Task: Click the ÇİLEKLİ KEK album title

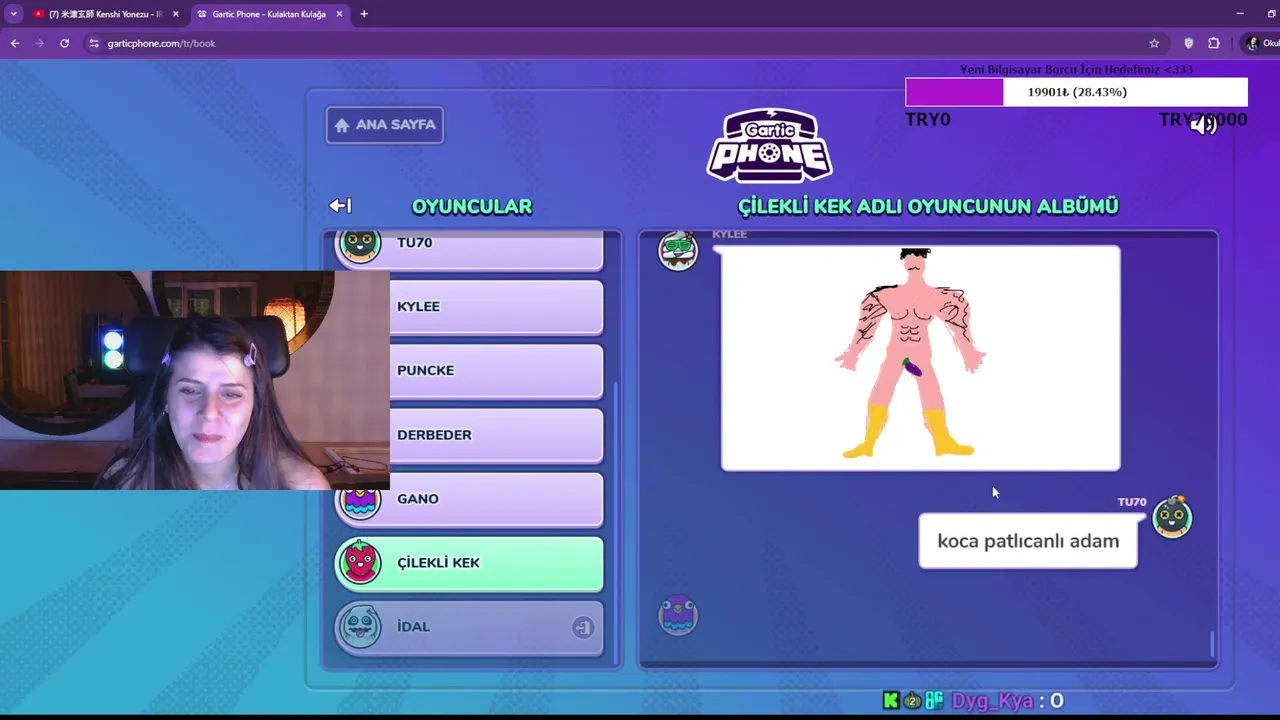Action: (928, 206)
